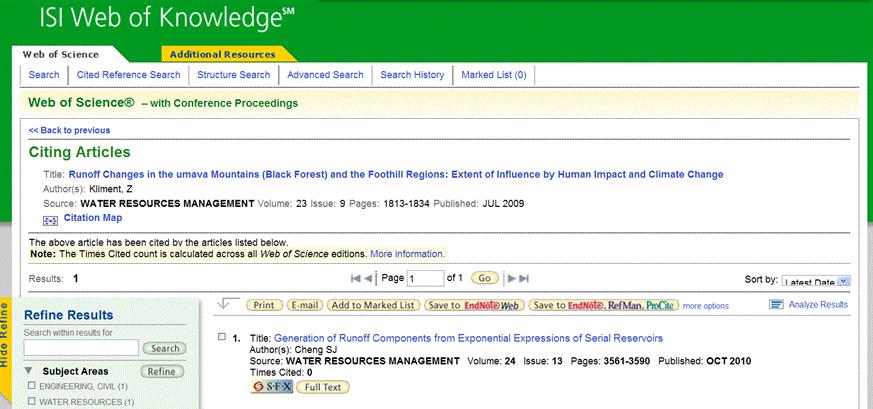Click Add to Marked List button
The height and width of the screenshot is (409, 873).
[x=373, y=305]
